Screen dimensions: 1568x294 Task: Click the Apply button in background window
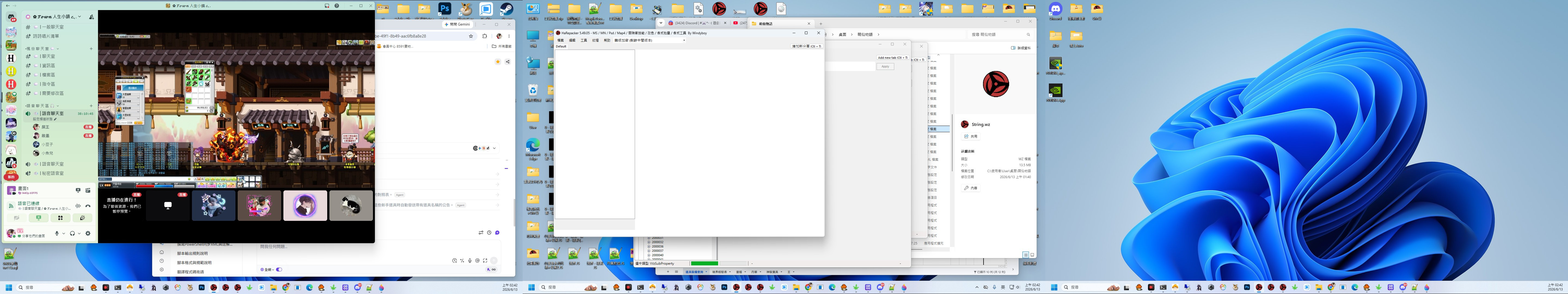[885, 66]
